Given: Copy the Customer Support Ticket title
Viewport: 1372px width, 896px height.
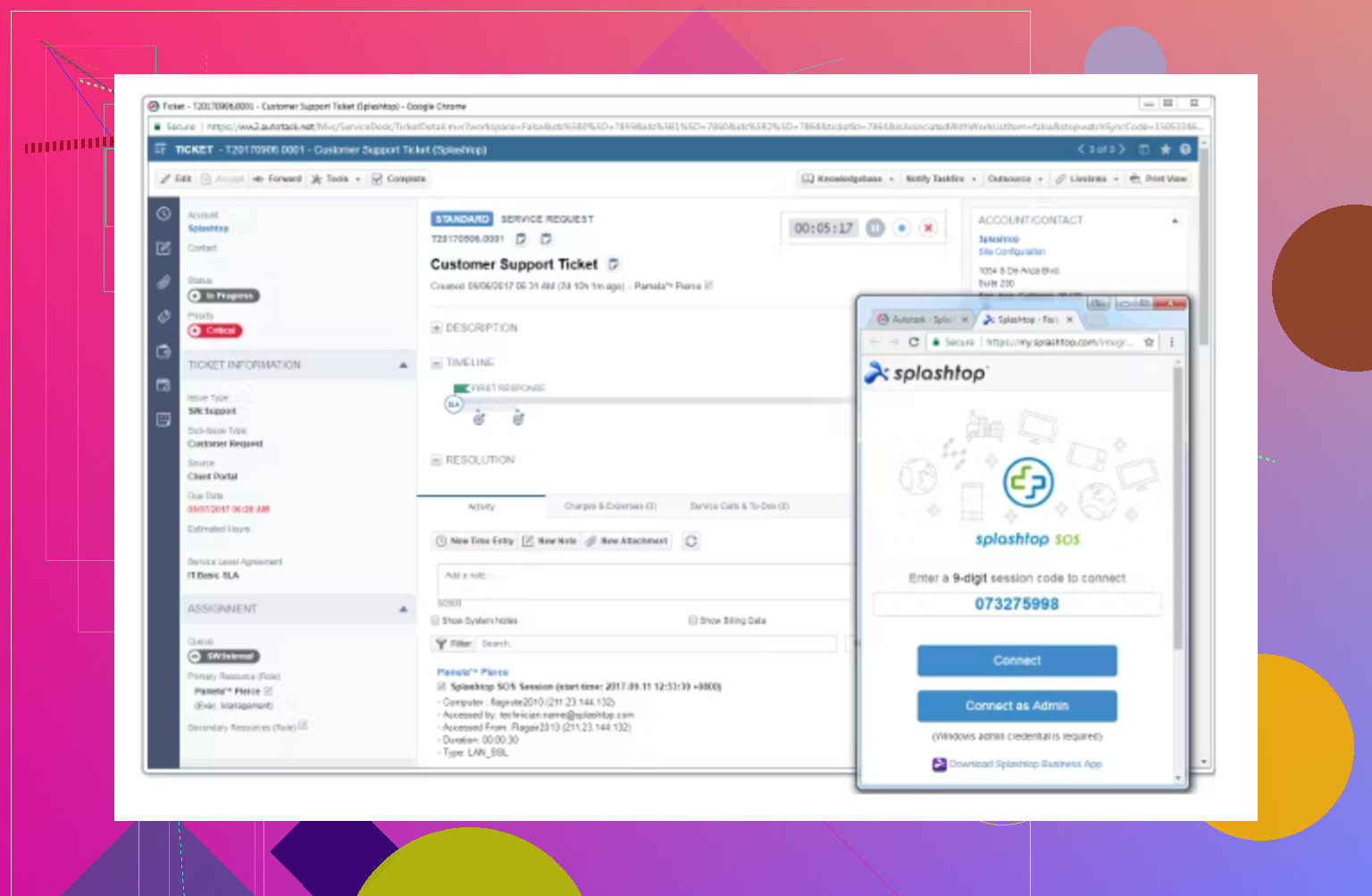Looking at the screenshot, I should [614, 264].
